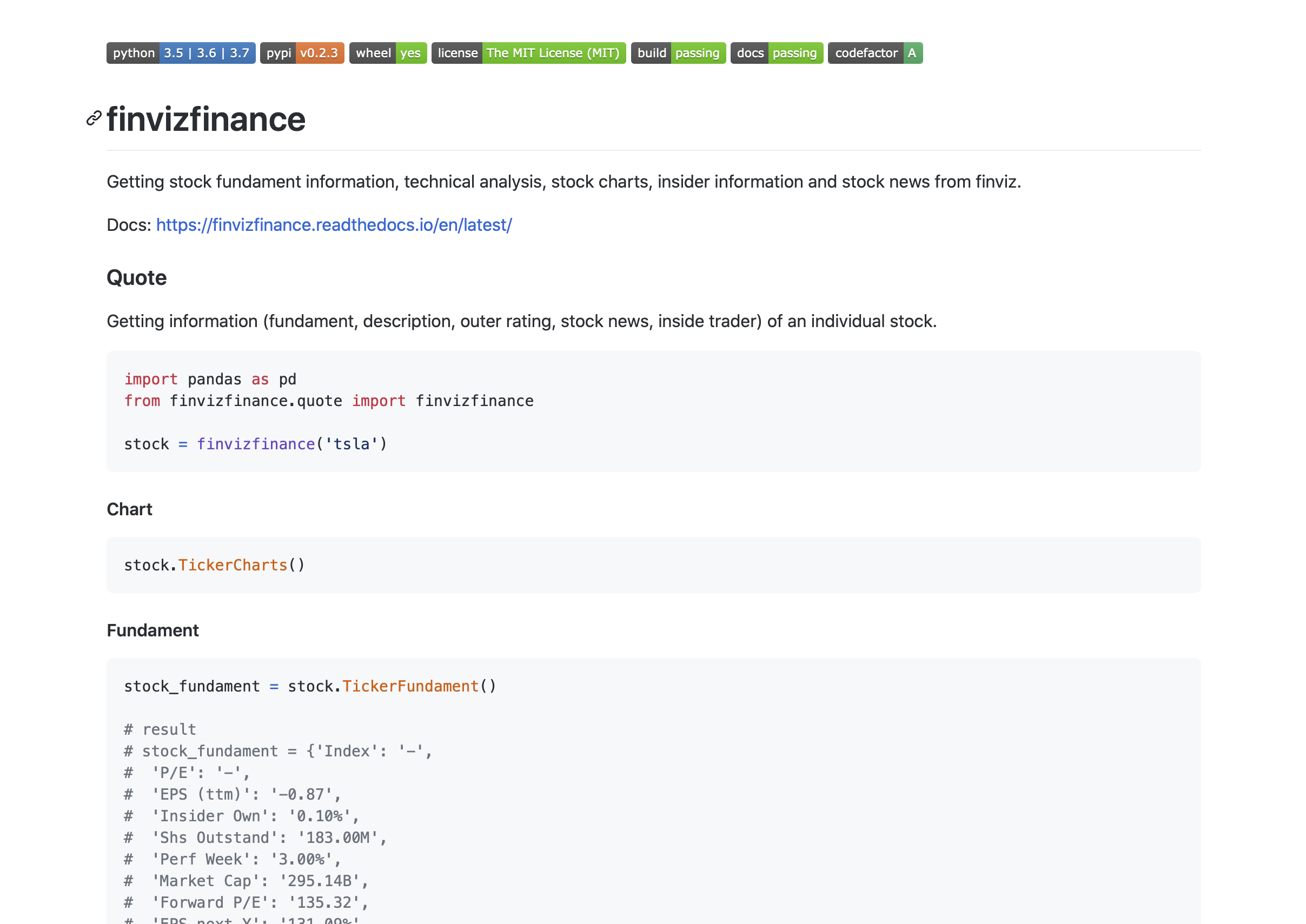
Task: Click the 'Market Cap': '295.14B' line
Action: tap(247, 881)
